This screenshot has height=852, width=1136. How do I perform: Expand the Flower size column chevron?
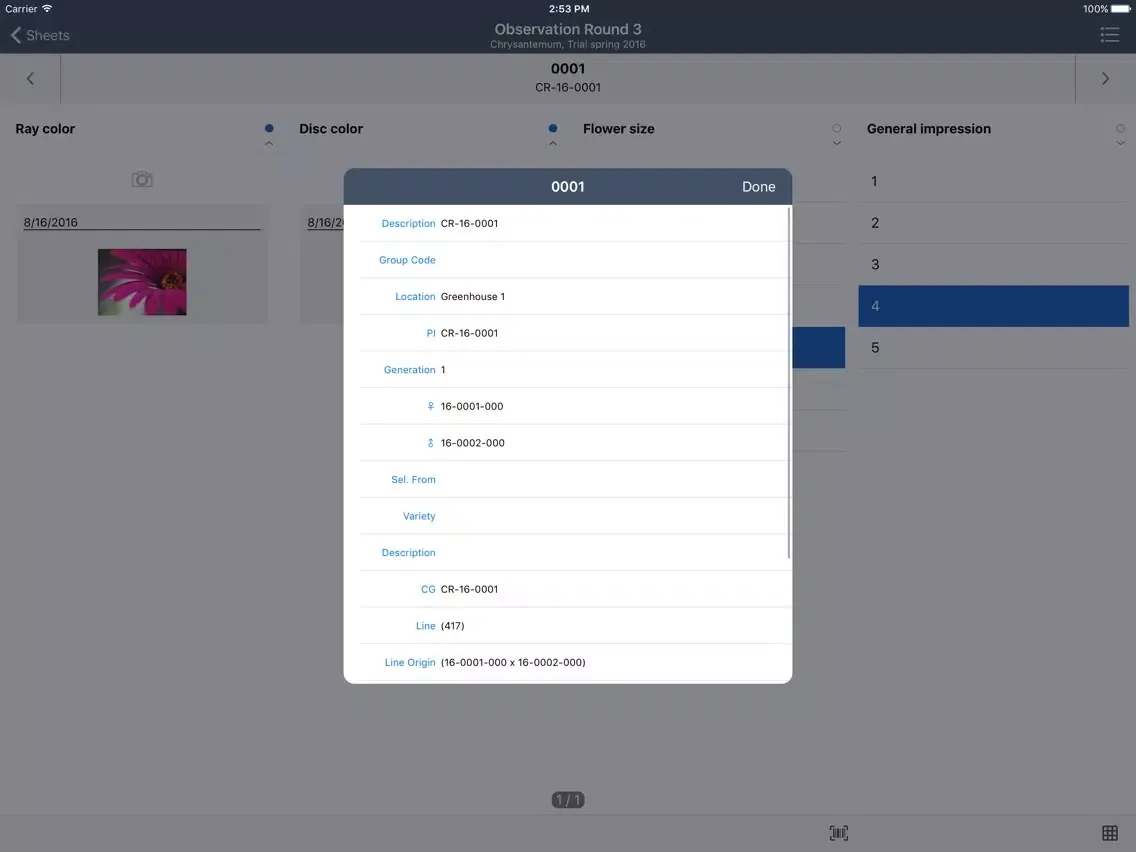[x=837, y=143]
